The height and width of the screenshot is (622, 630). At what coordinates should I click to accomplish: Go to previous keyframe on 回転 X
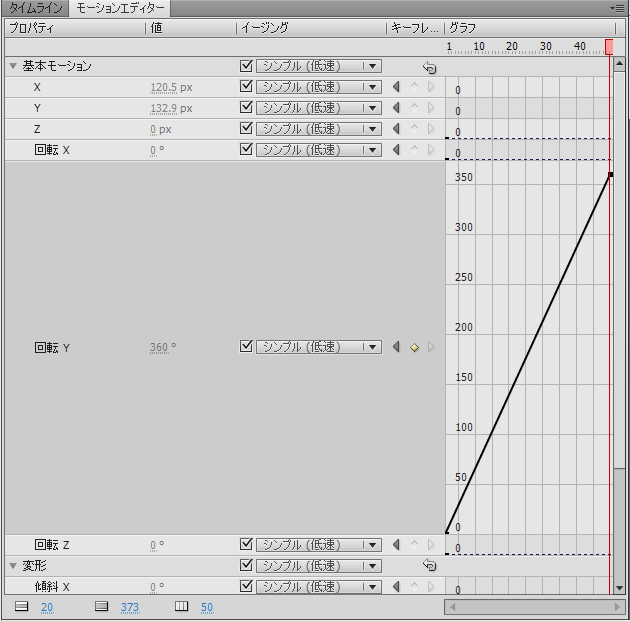[397, 149]
